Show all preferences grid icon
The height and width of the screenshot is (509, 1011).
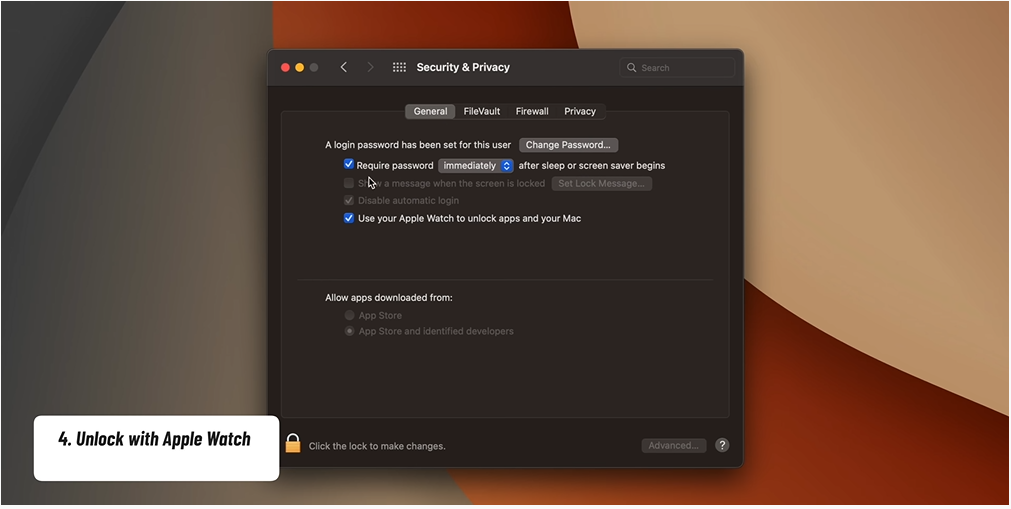[x=399, y=67]
